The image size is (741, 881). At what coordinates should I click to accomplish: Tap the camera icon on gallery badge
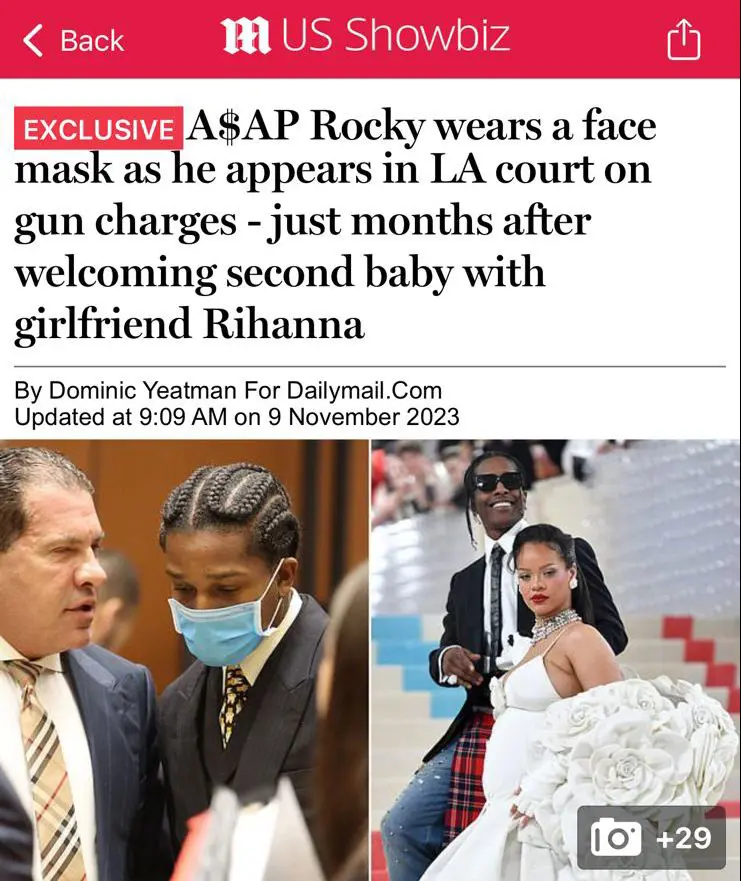click(x=616, y=838)
